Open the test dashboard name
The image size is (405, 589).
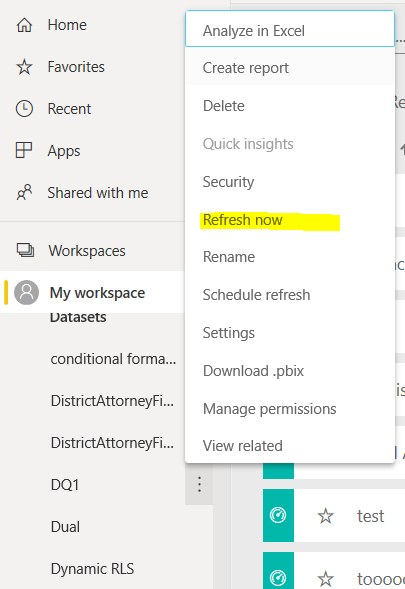coord(370,516)
